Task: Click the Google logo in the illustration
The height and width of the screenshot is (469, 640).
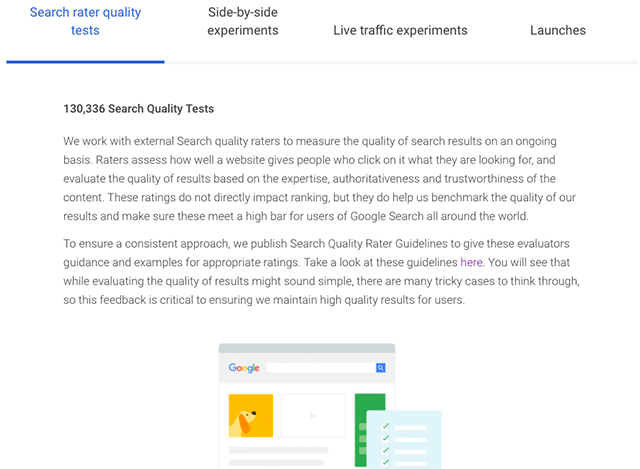Action: (x=244, y=368)
